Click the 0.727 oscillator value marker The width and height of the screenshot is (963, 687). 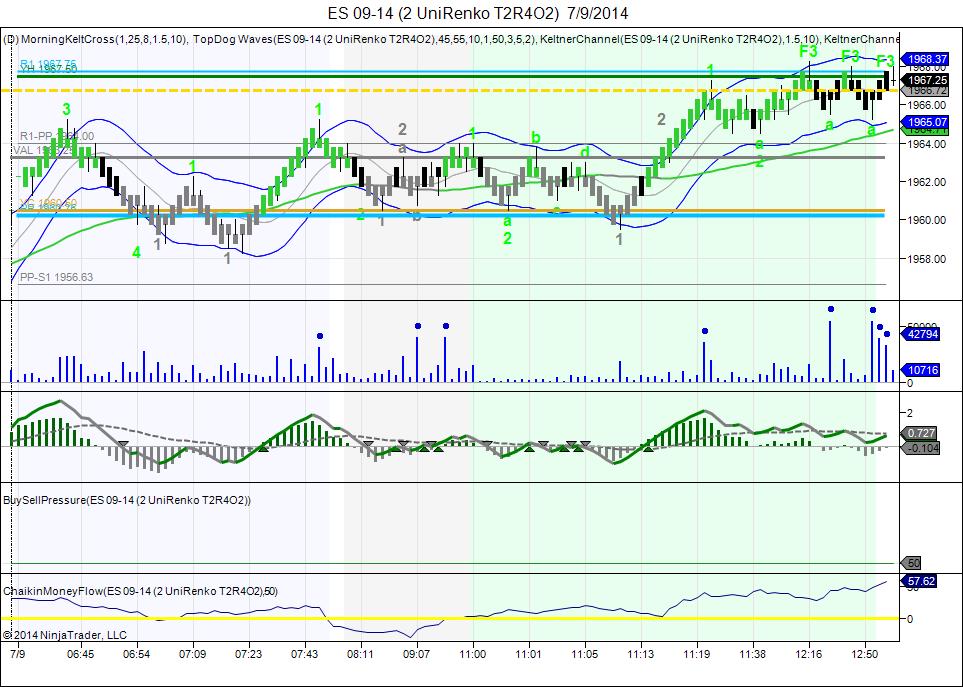(919, 433)
